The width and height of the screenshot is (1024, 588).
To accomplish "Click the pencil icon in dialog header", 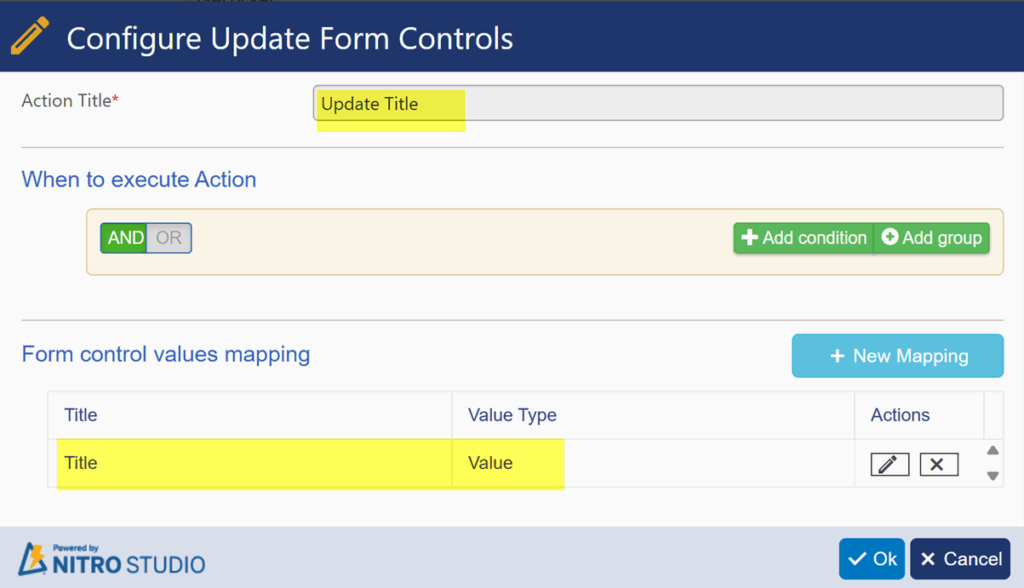I will (29, 36).
